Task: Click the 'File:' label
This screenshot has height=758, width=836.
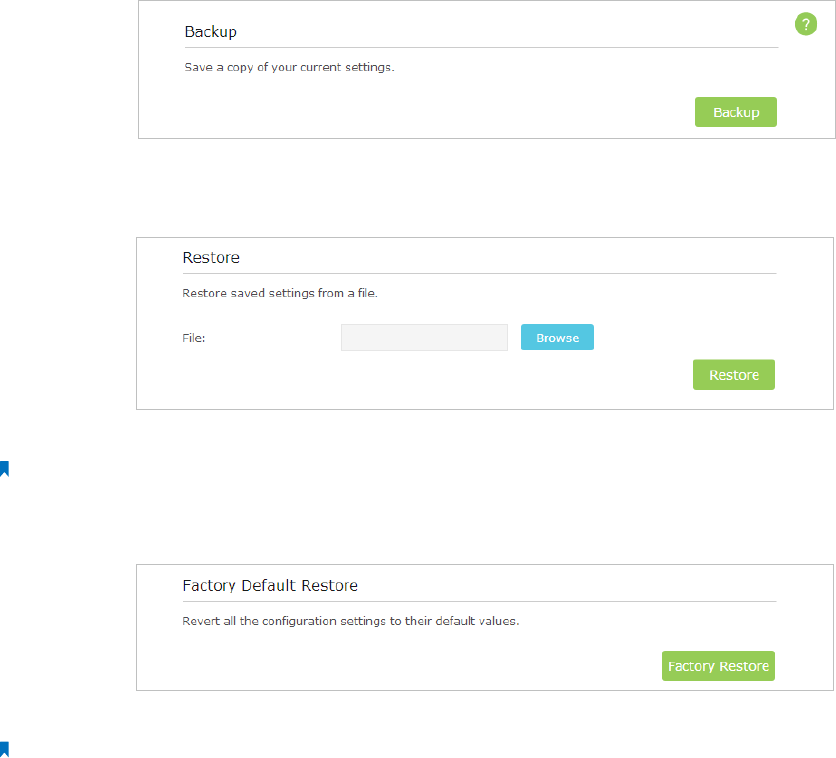Action: click(x=194, y=338)
